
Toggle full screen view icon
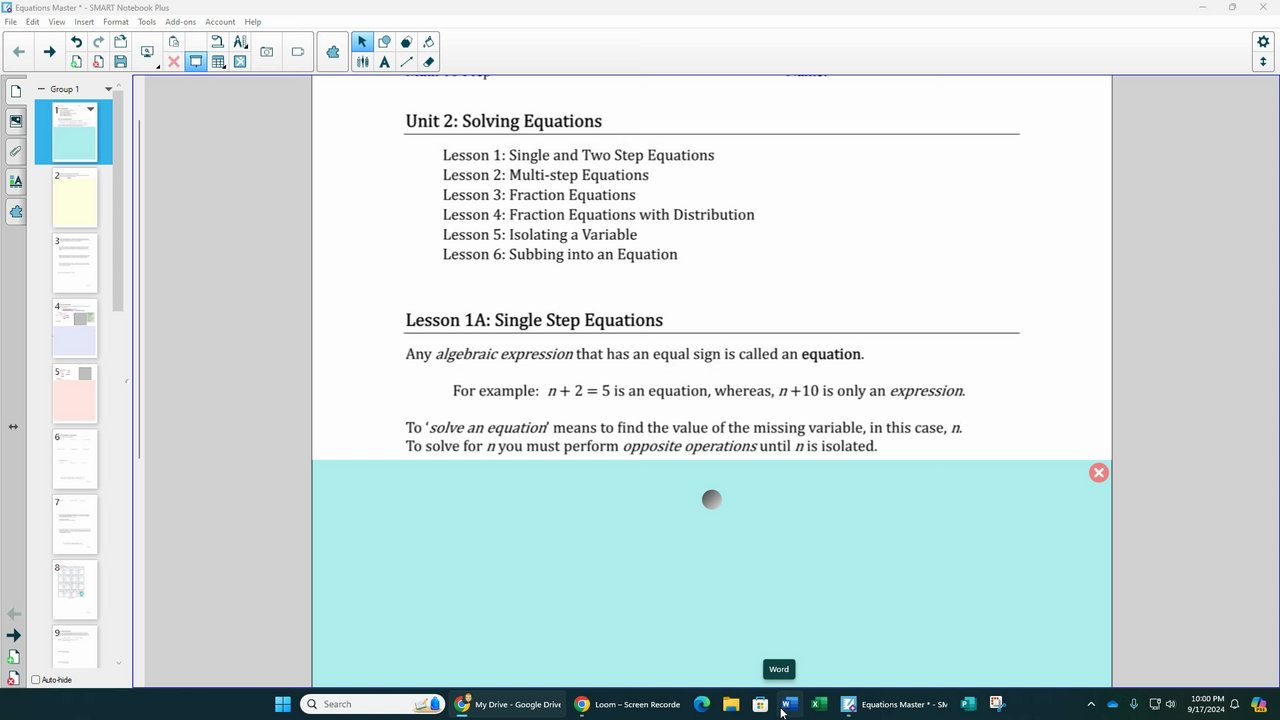pyautogui.click(x=240, y=62)
